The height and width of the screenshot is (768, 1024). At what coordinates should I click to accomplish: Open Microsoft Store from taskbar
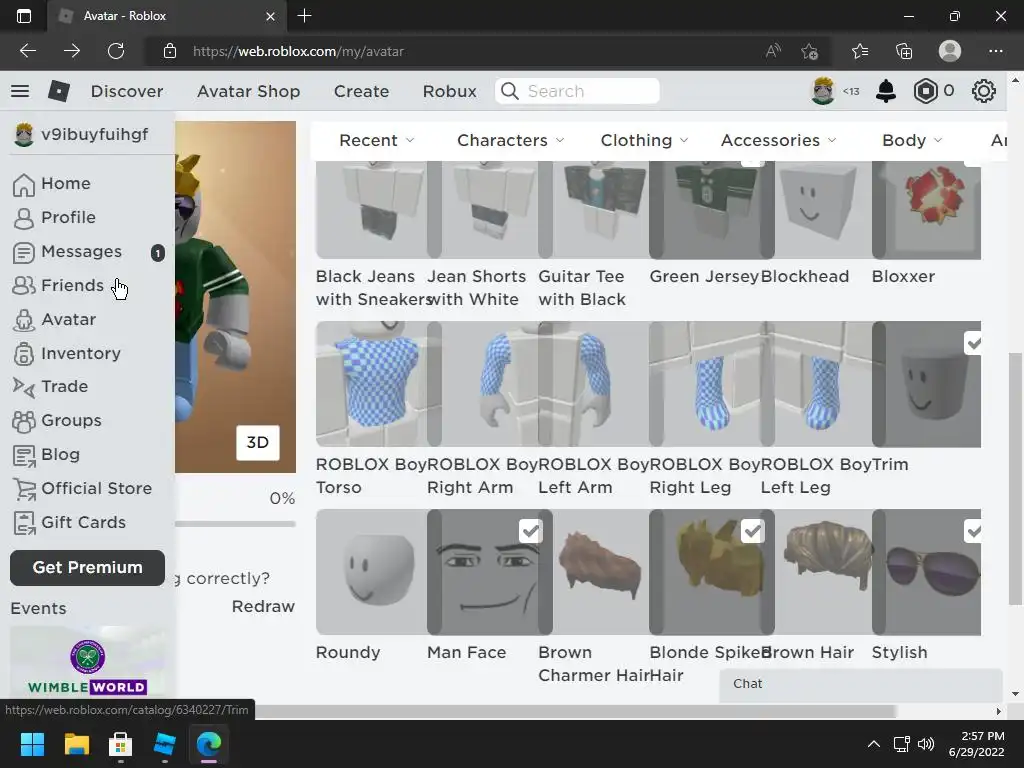point(120,744)
